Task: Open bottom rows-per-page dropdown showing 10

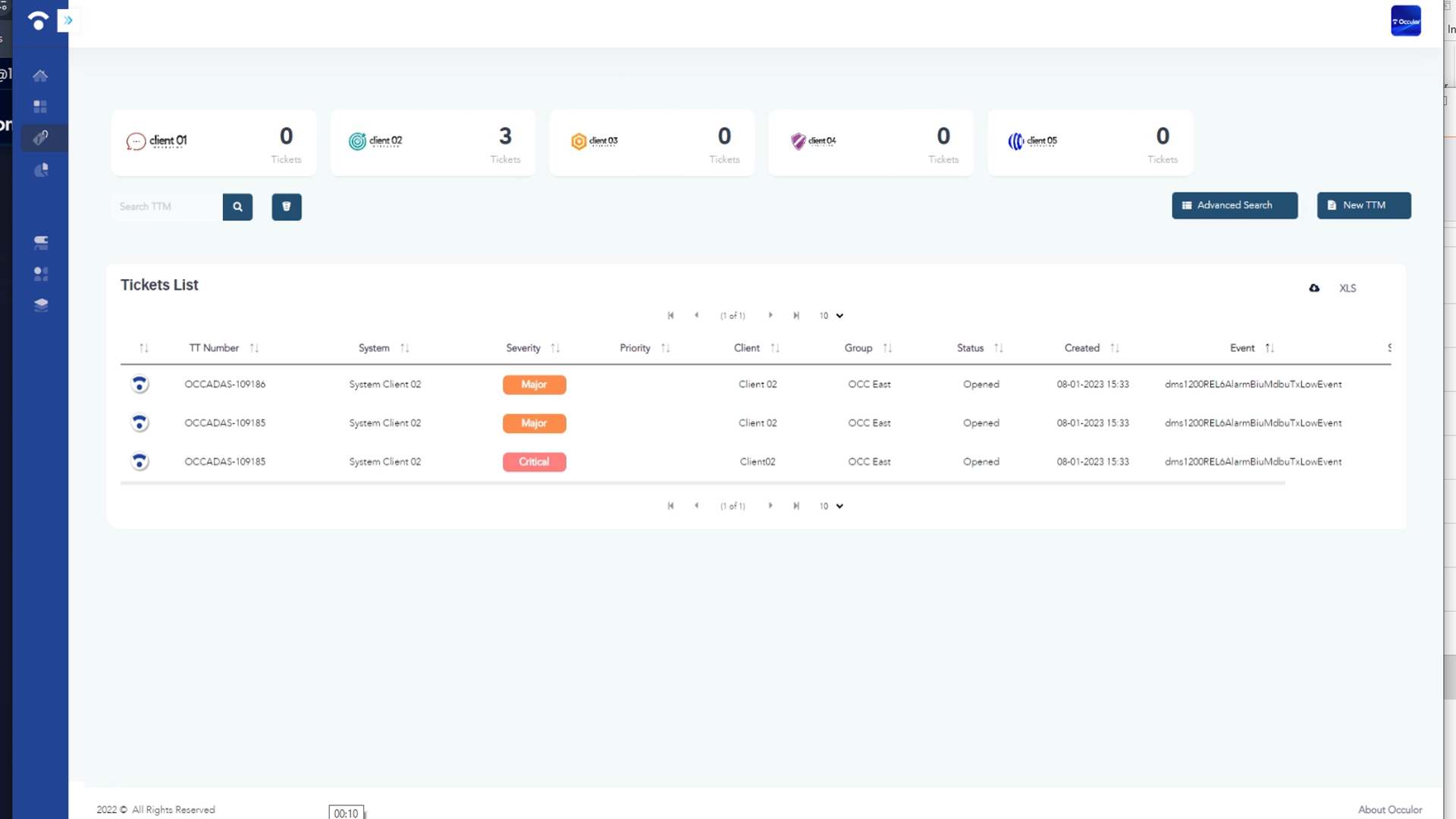Action: [831, 506]
